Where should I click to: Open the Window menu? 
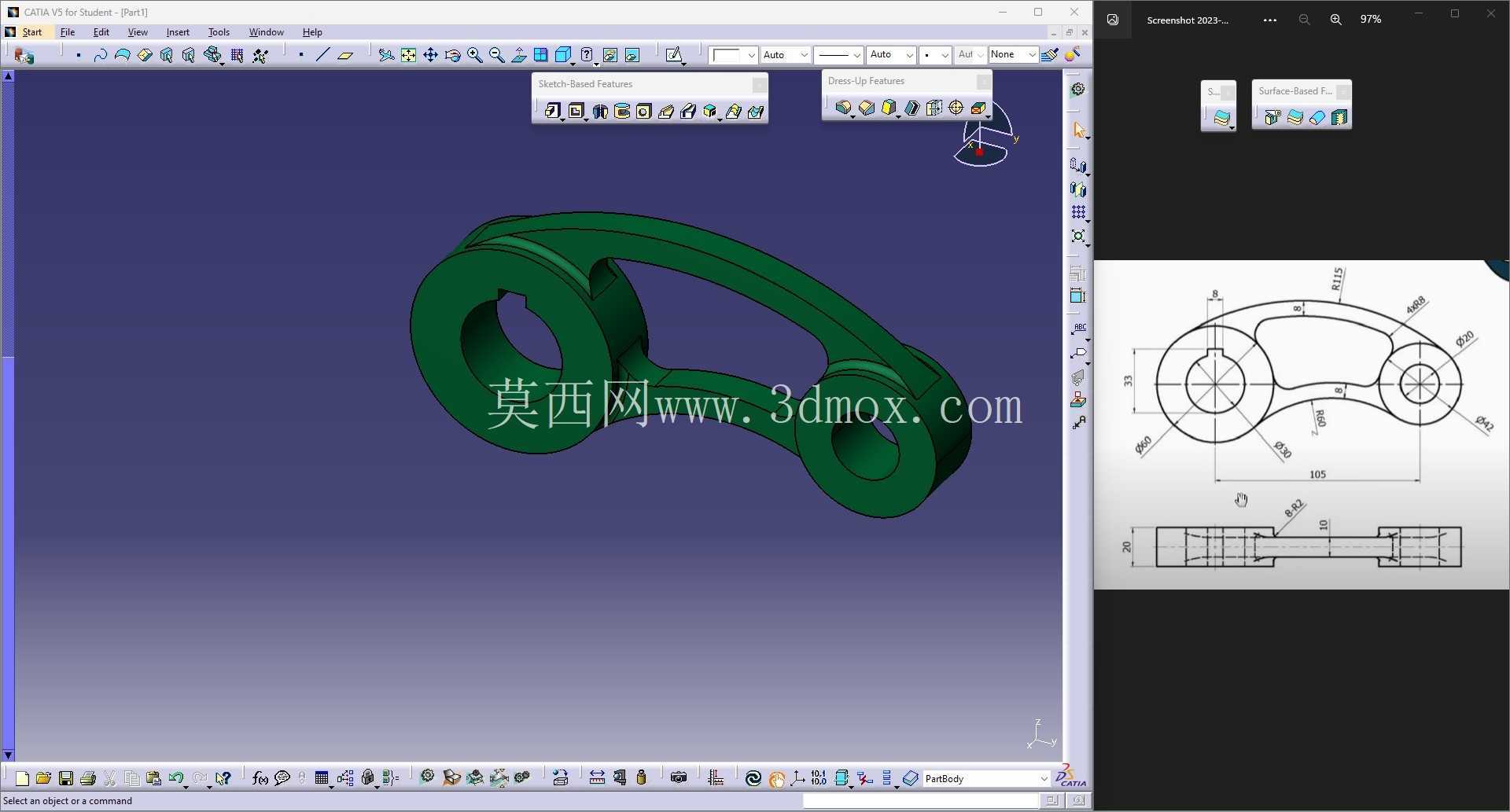pos(267,32)
